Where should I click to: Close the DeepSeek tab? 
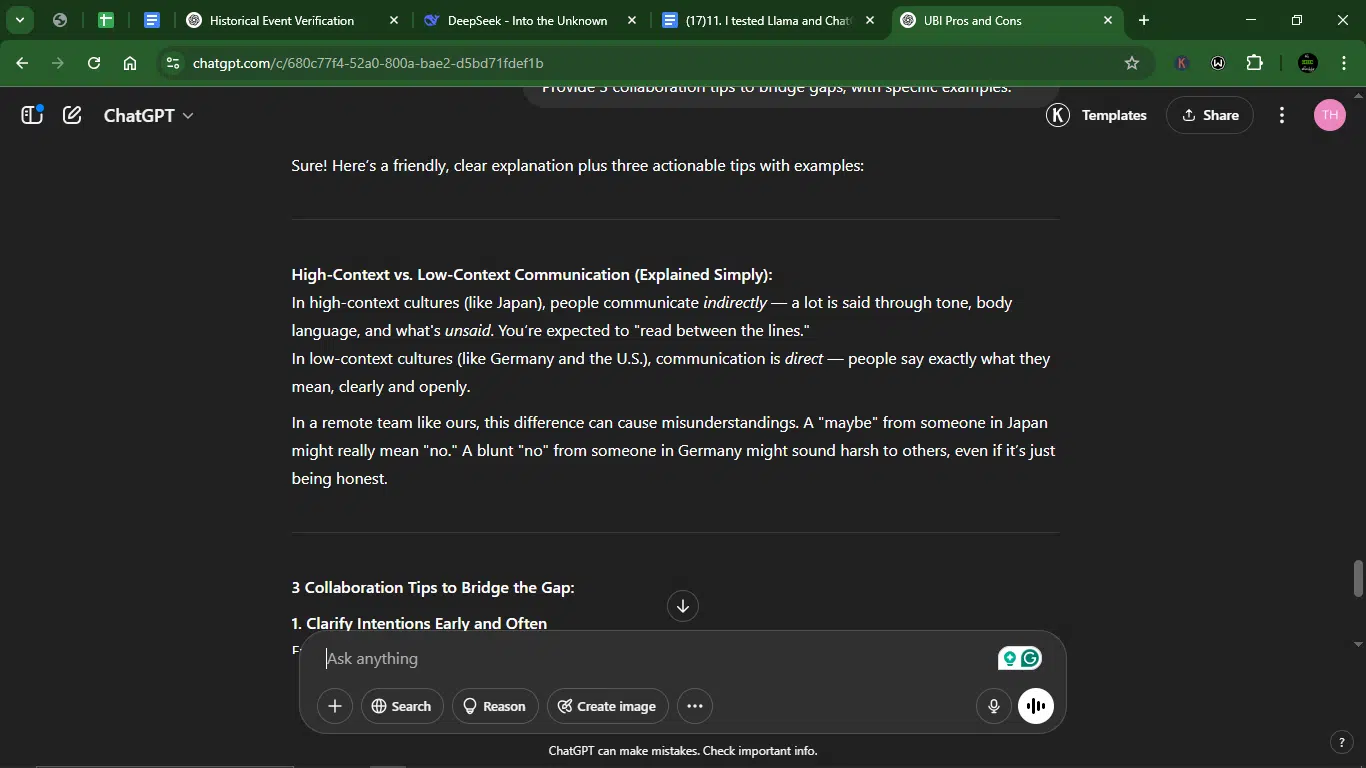pyautogui.click(x=632, y=20)
